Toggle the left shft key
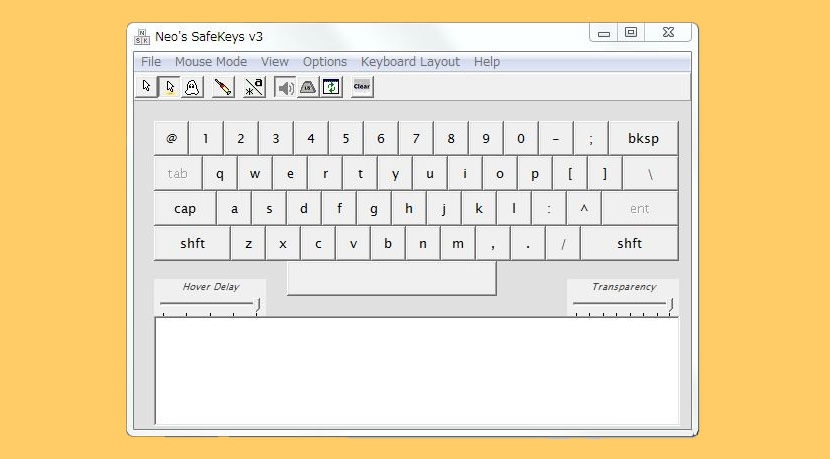Image resolution: width=830 pixels, height=459 pixels. point(192,244)
